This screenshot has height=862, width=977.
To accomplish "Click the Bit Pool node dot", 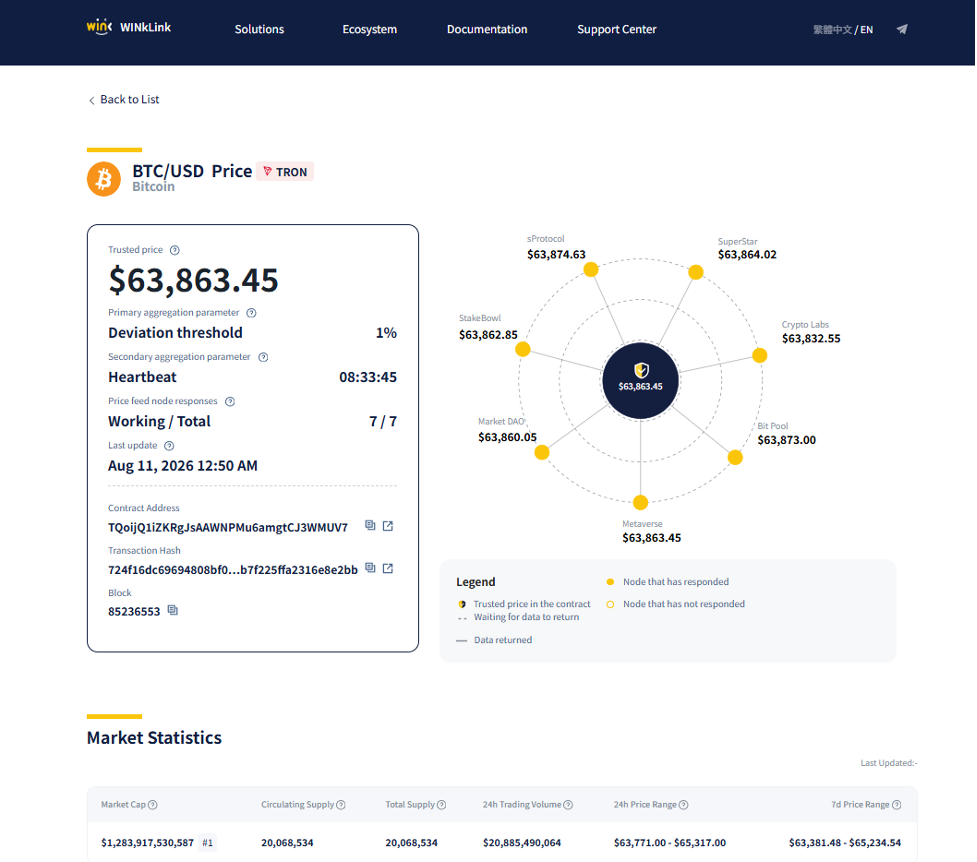I will pyautogui.click(x=735, y=457).
